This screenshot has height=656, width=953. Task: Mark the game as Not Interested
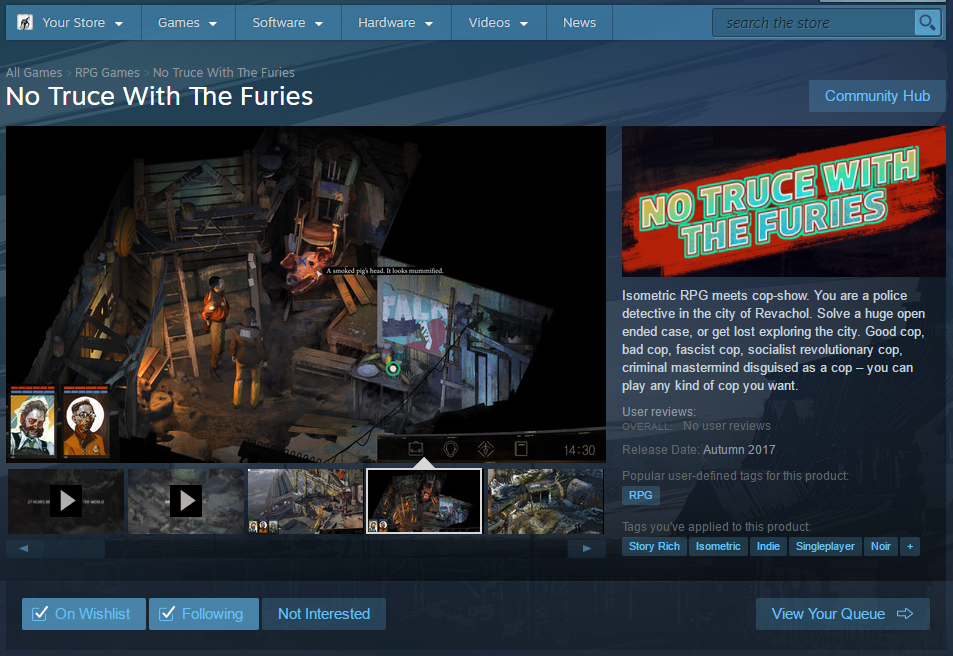(324, 614)
